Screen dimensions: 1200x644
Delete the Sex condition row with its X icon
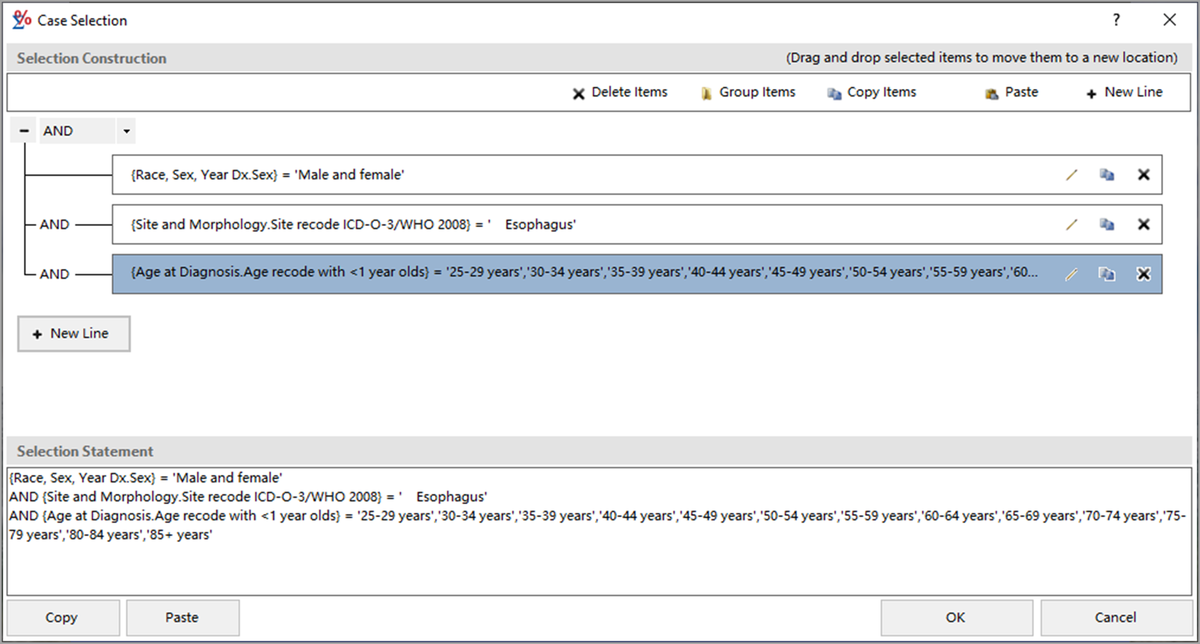1144,174
